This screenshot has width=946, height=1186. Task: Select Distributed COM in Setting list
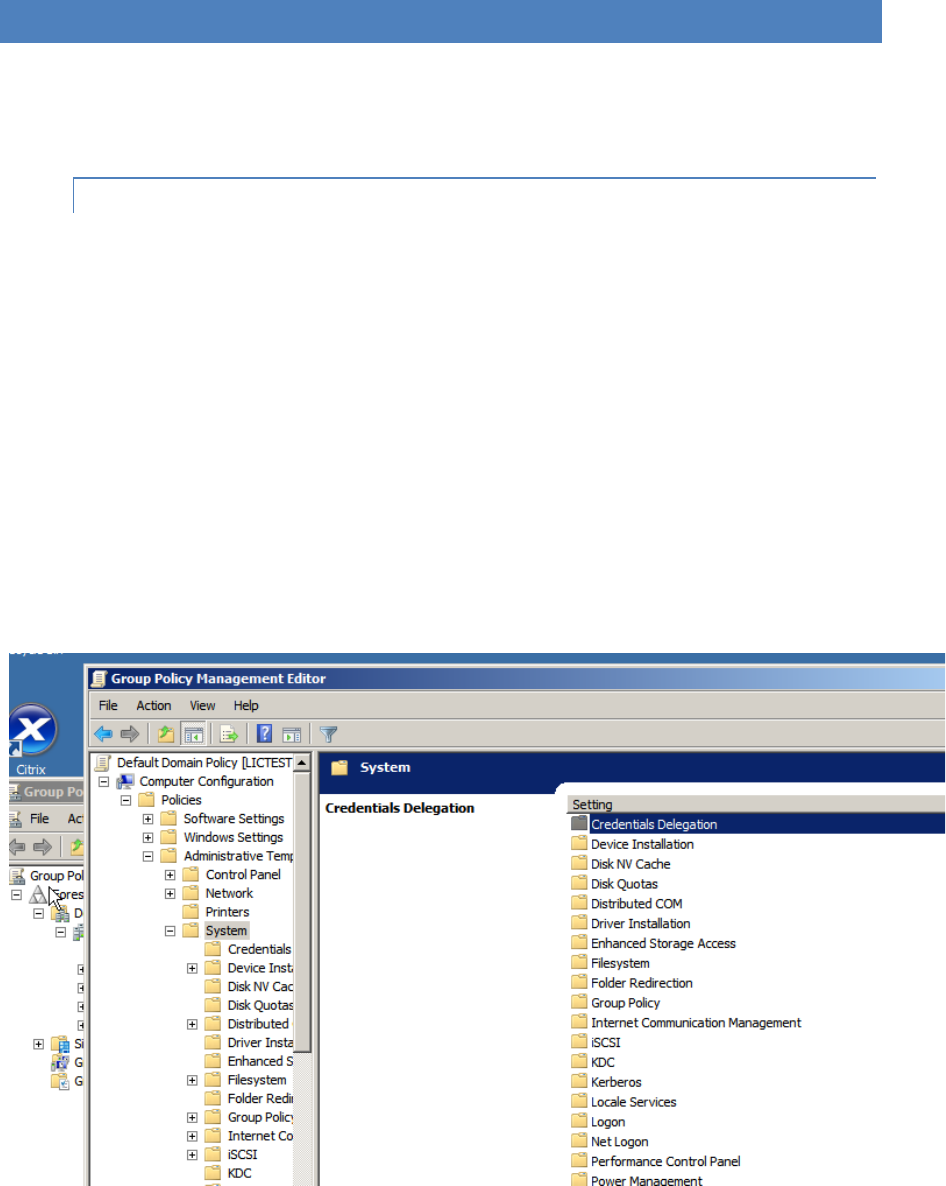(637, 903)
